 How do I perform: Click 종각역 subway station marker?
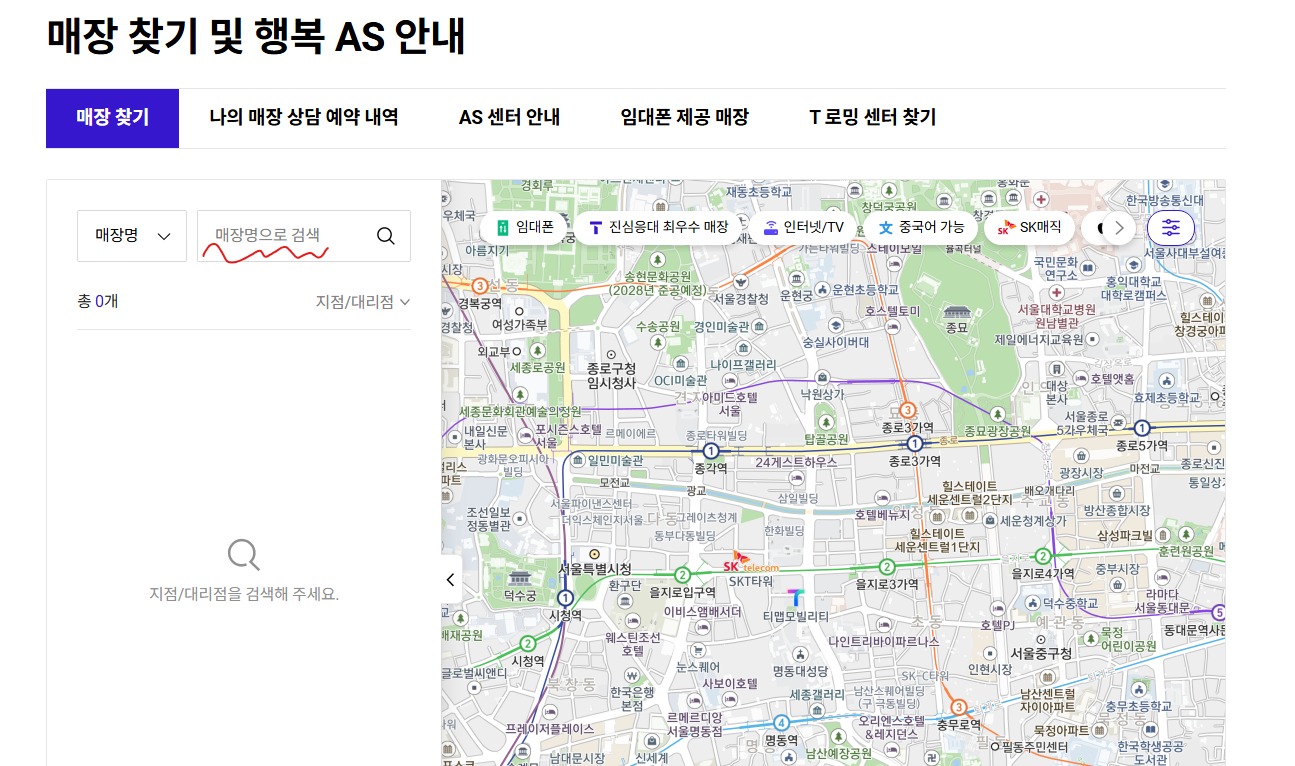click(x=711, y=451)
